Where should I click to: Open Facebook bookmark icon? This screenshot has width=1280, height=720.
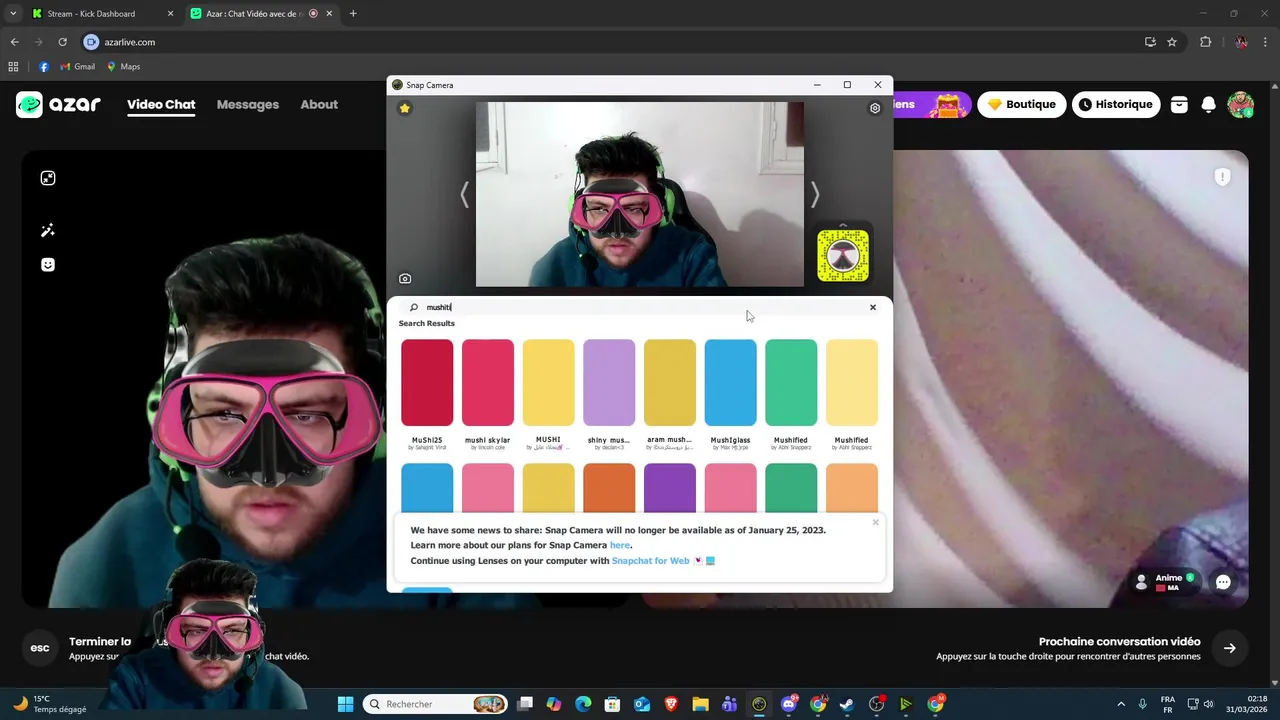coord(44,67)
